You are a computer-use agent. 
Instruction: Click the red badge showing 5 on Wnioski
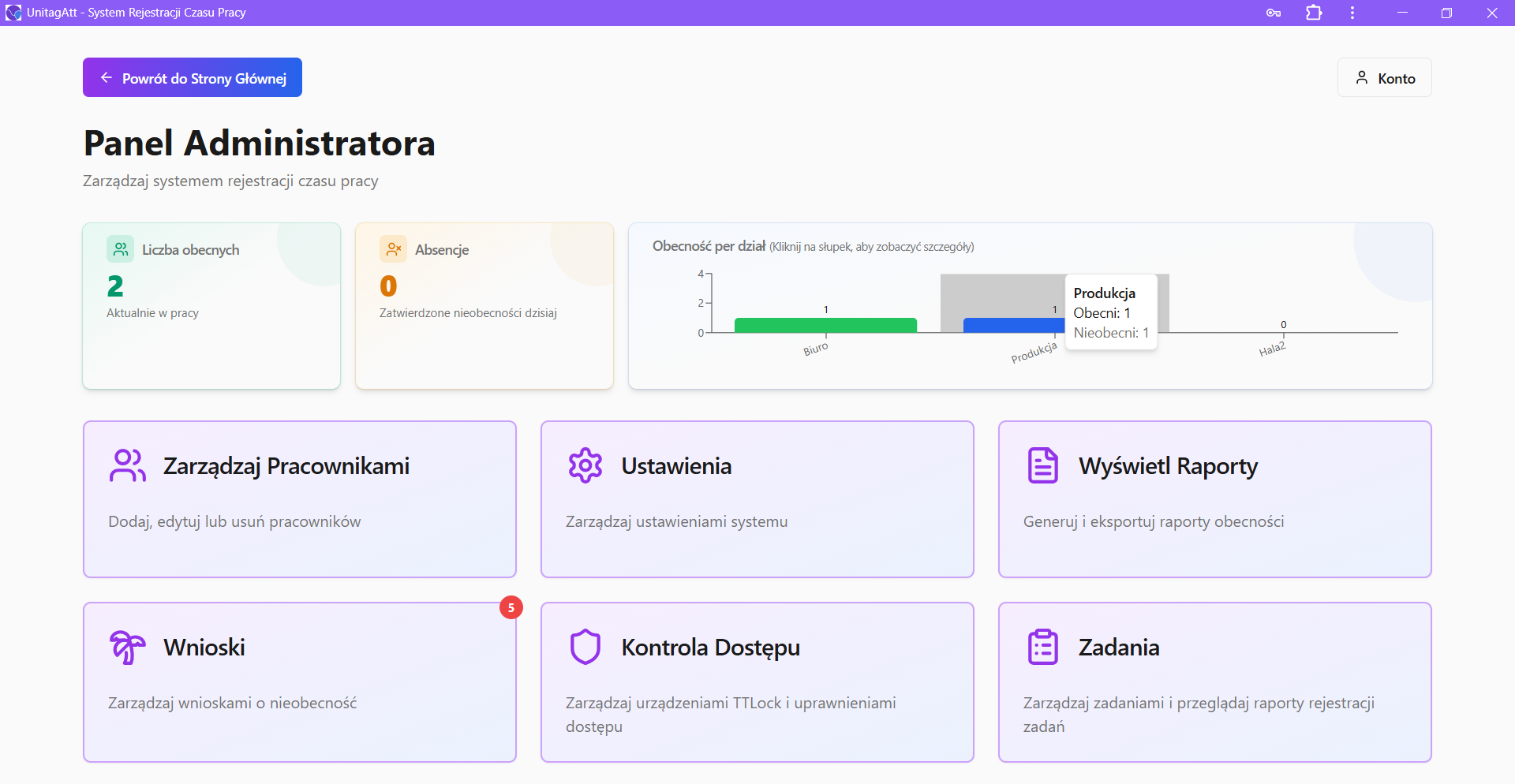click(511, 607)
